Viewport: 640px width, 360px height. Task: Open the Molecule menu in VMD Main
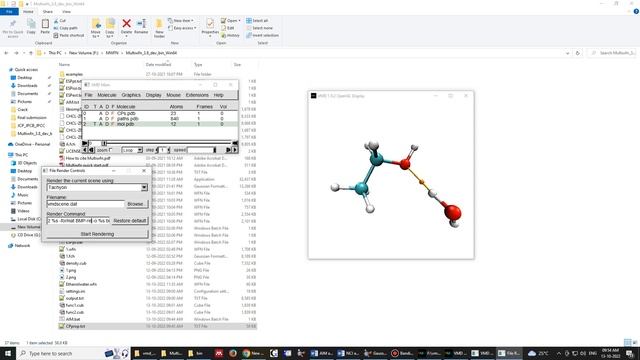[x=107, y=95]
